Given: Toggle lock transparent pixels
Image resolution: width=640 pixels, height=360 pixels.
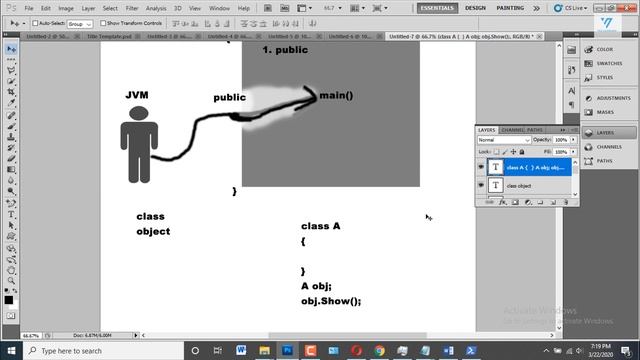Looking at the screenshot, I should 496,152.
